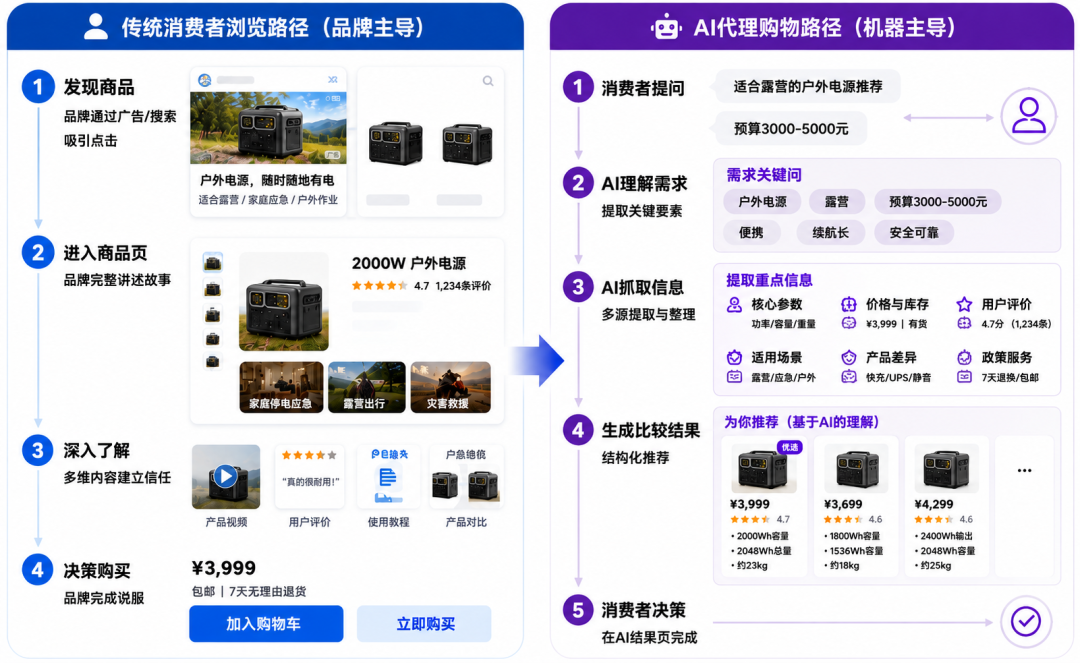Open the 1,234条评价 reviews link
Image resolution: width=1080 pixels, height=663 pixels.
tap(463, 286)
